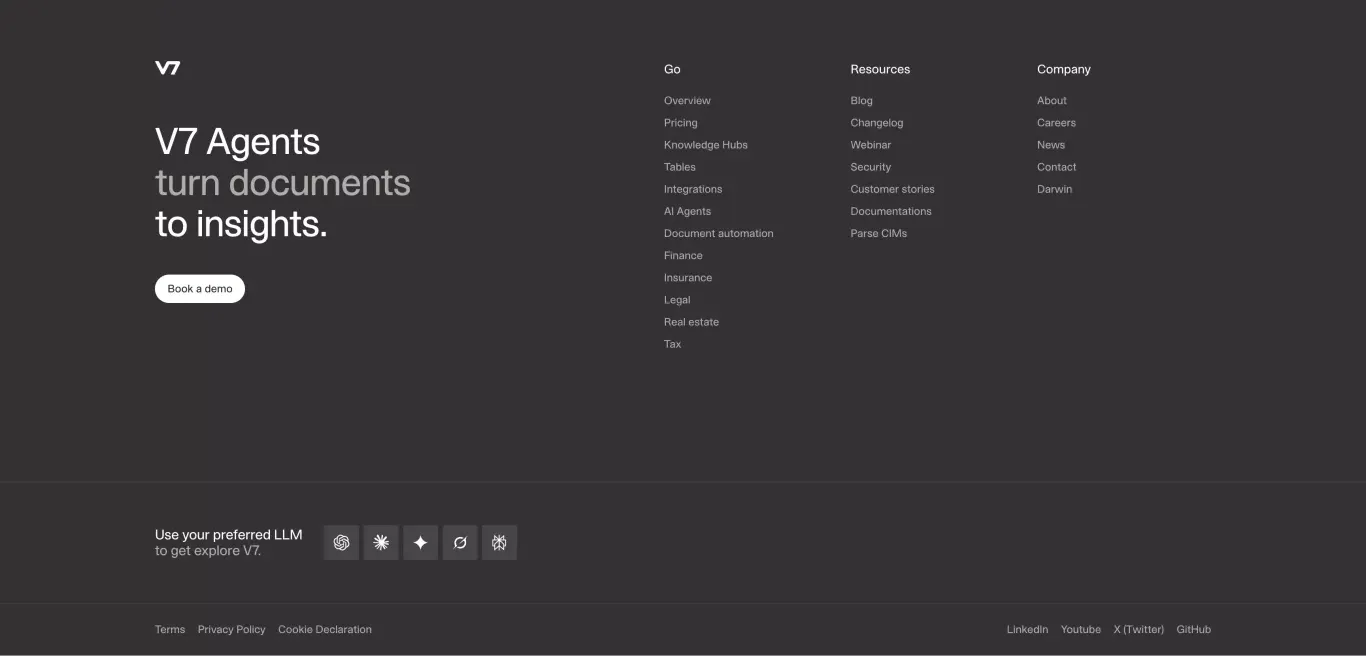Open the Overview link
This screenshot has height=656, width=1366.
pyautogui.click(x=687, y=101)
